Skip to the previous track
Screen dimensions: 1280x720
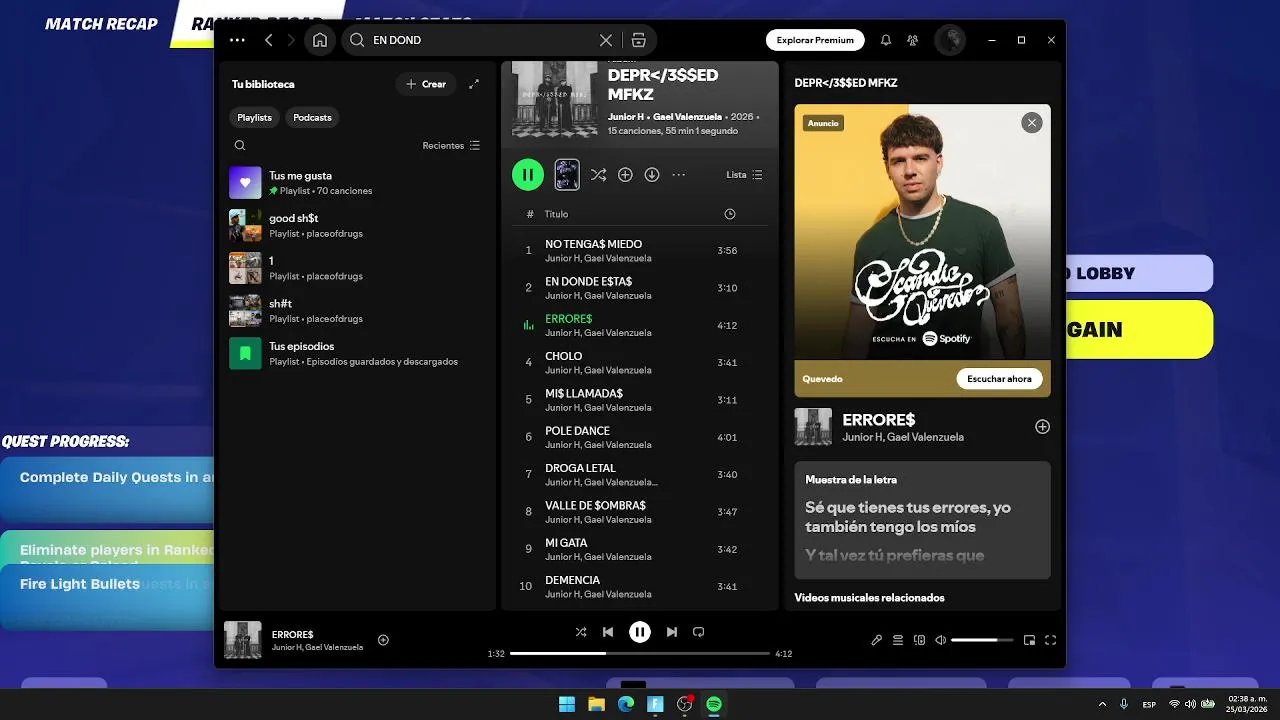pyautogui.click(x=608, y=632)
